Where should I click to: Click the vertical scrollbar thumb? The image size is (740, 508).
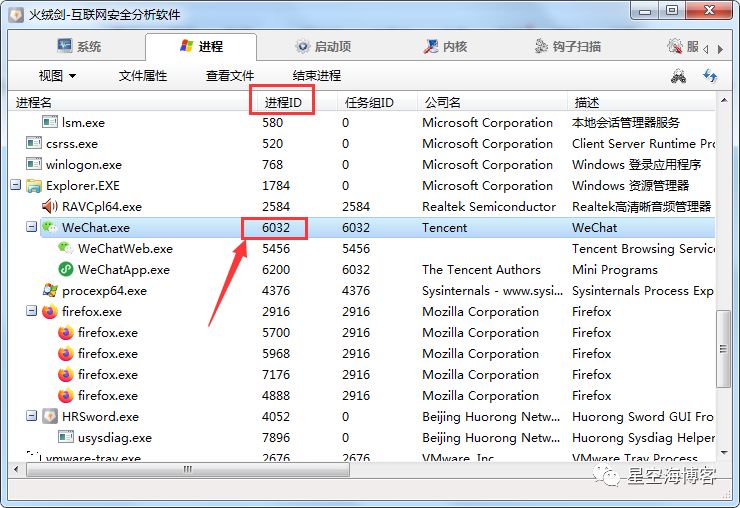click(x=723, y=349)
